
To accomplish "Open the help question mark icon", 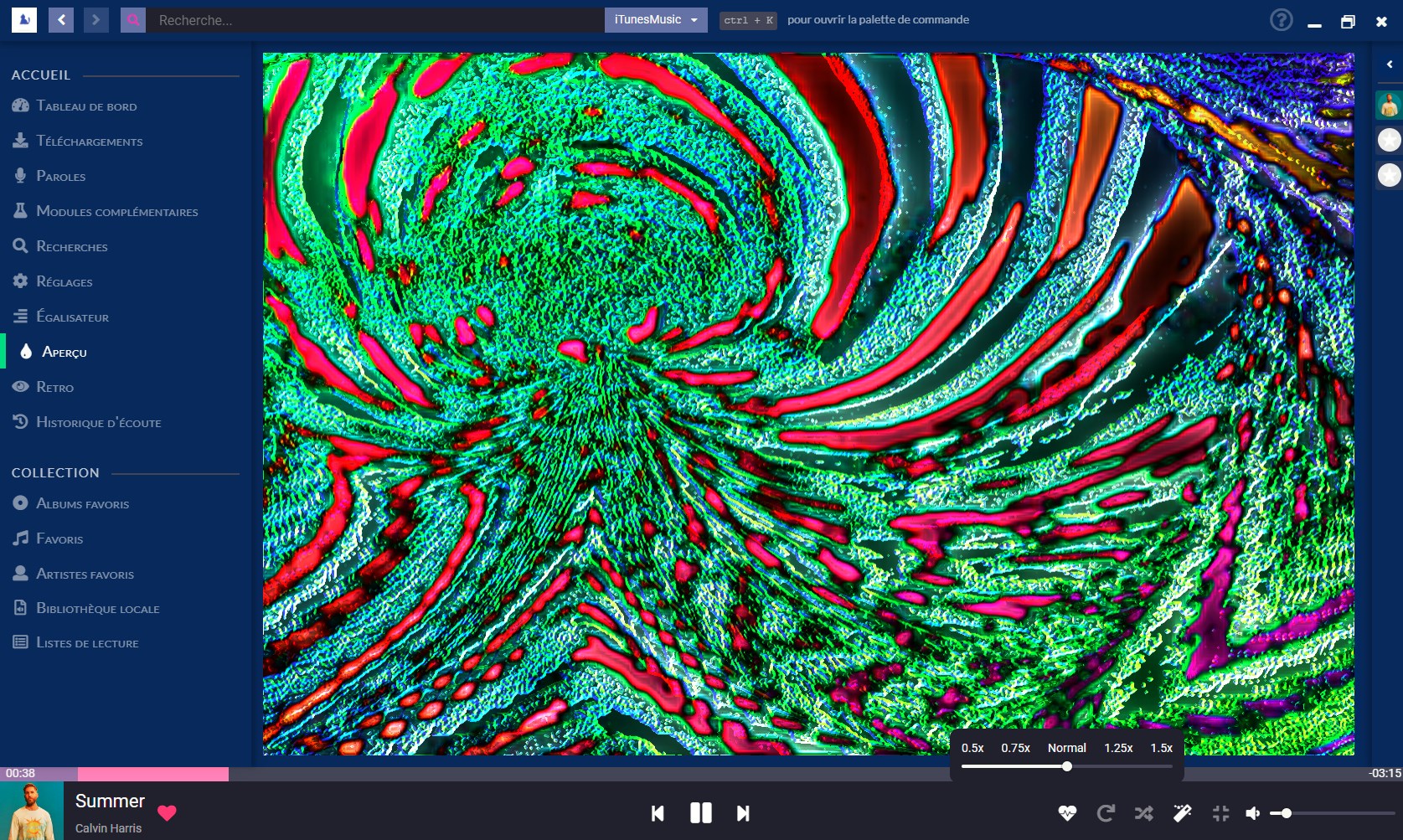I will pos(1281,20).
